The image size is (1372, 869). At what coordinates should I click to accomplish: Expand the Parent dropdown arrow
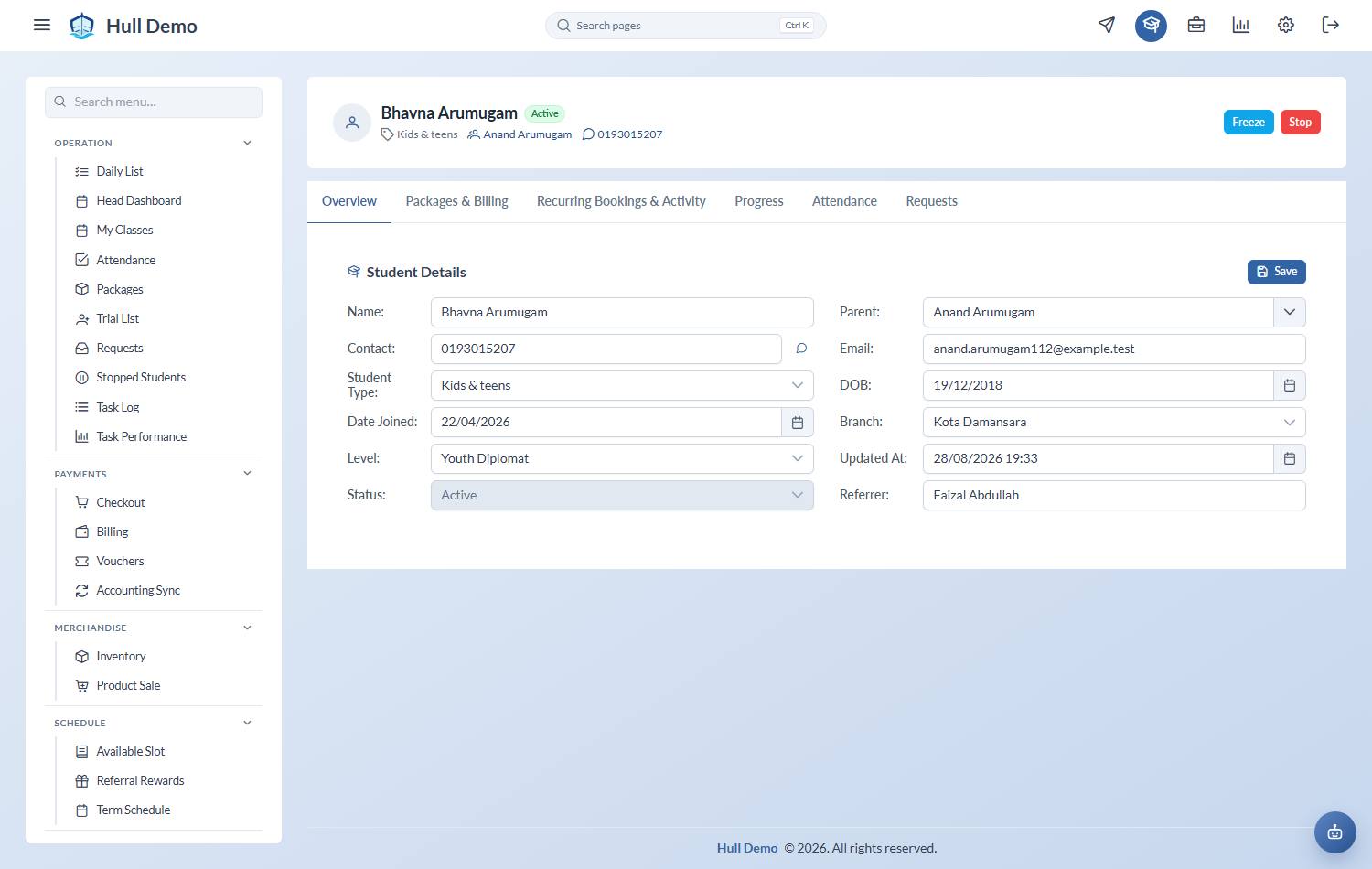[x=1290, y=312]
